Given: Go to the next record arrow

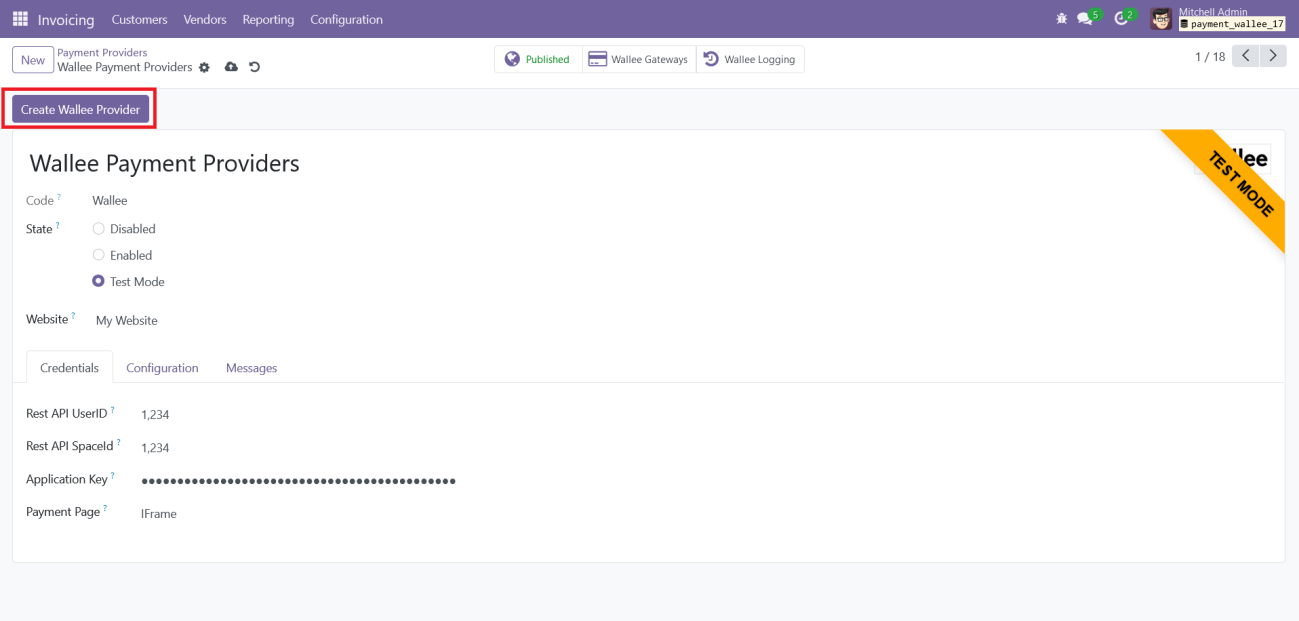Looking at the screenshot, I should click(1272, 56).
